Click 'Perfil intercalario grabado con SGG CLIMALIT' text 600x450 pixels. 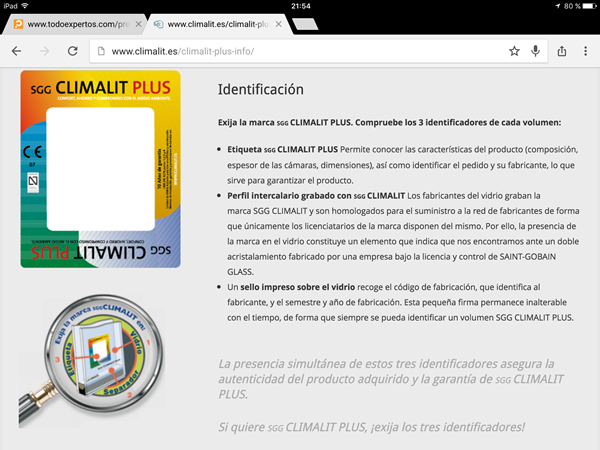pos(316,196)
